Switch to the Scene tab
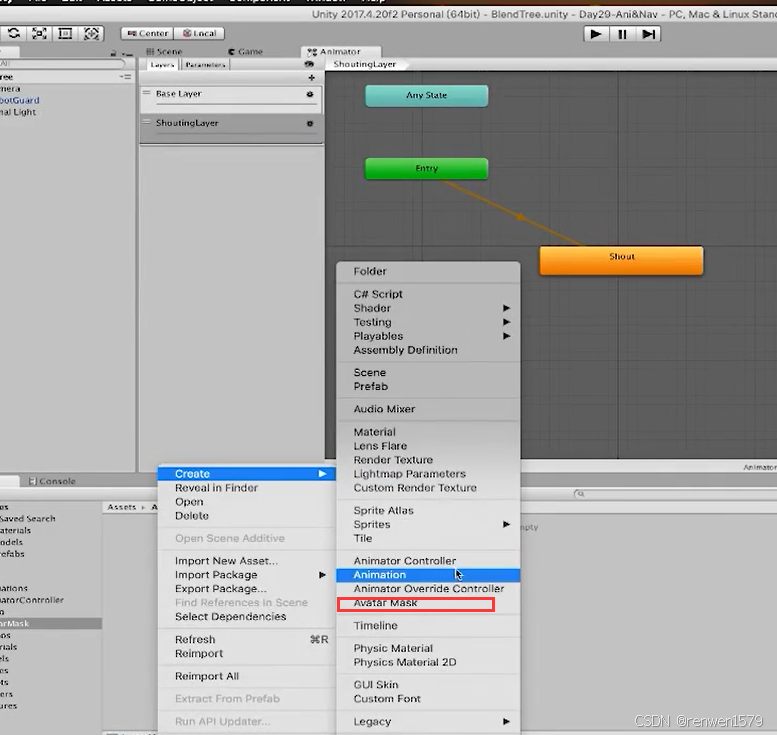This screenshot has width=777, height=735. point(165,52)
